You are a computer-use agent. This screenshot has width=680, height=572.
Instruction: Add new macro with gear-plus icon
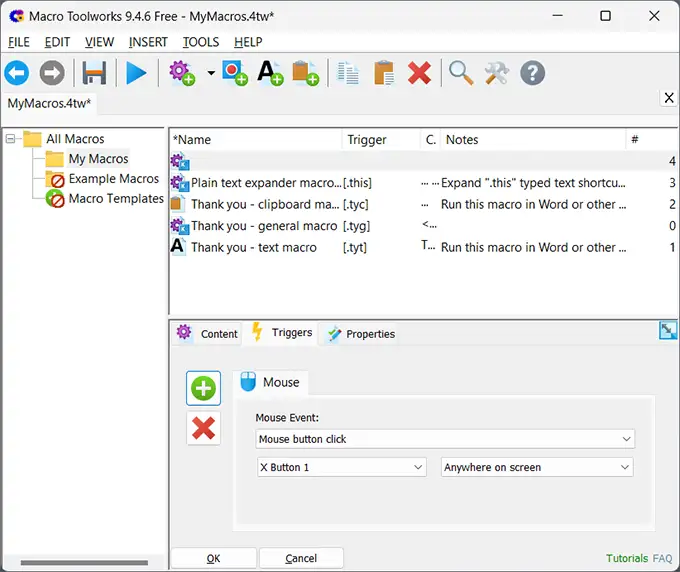click(182, 73)
